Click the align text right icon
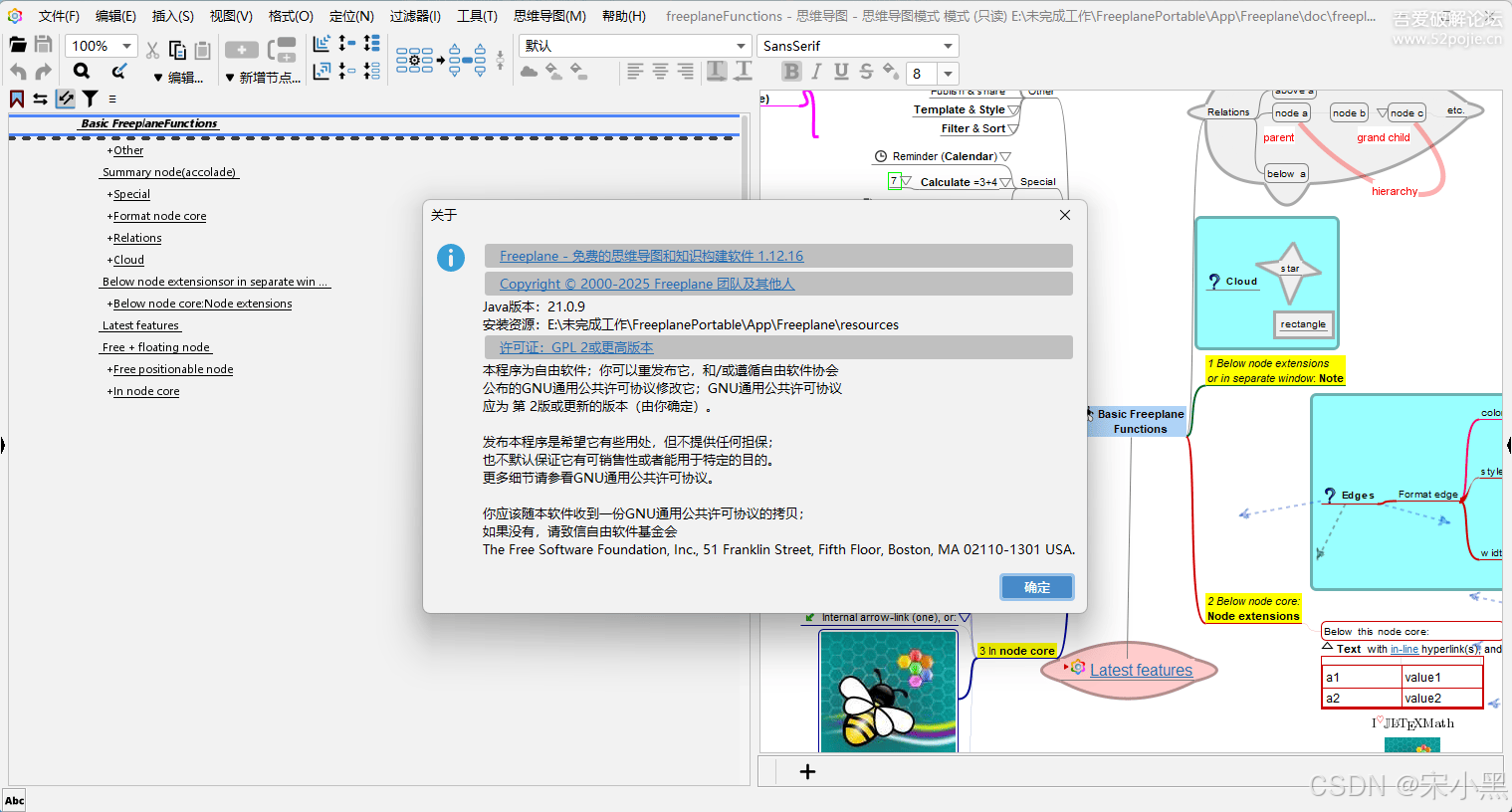Image resolution: width=1512 pixels, height=812 pixels. [x=685, y=72]
